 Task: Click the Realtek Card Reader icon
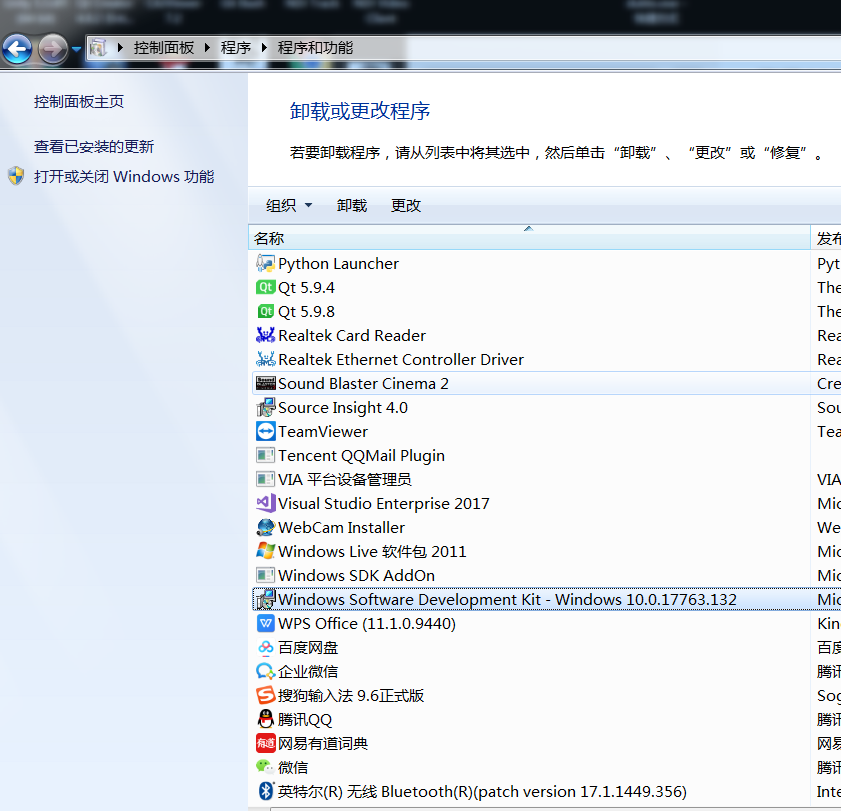[265, 335]
